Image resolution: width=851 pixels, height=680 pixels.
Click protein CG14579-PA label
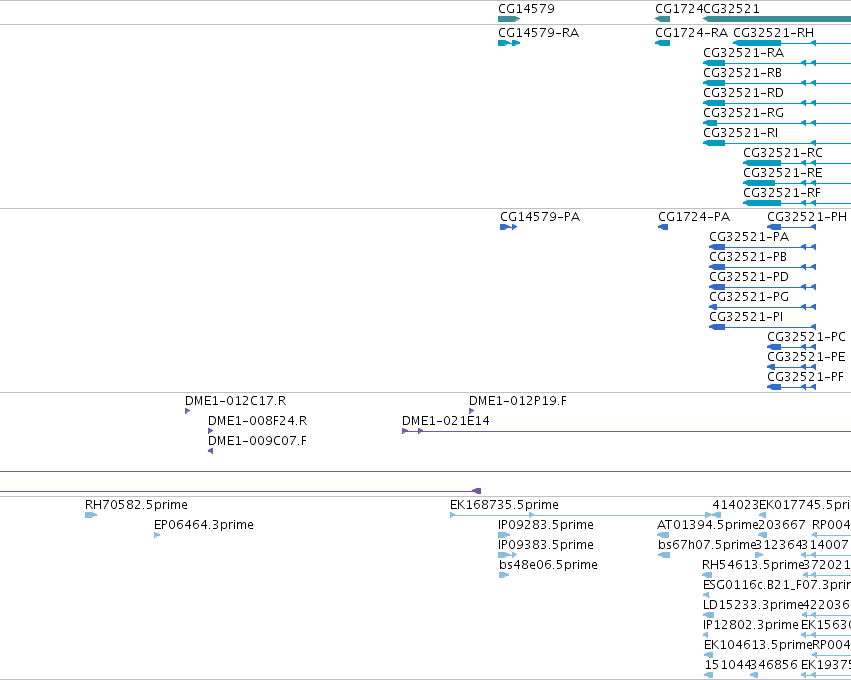point(540,217)
